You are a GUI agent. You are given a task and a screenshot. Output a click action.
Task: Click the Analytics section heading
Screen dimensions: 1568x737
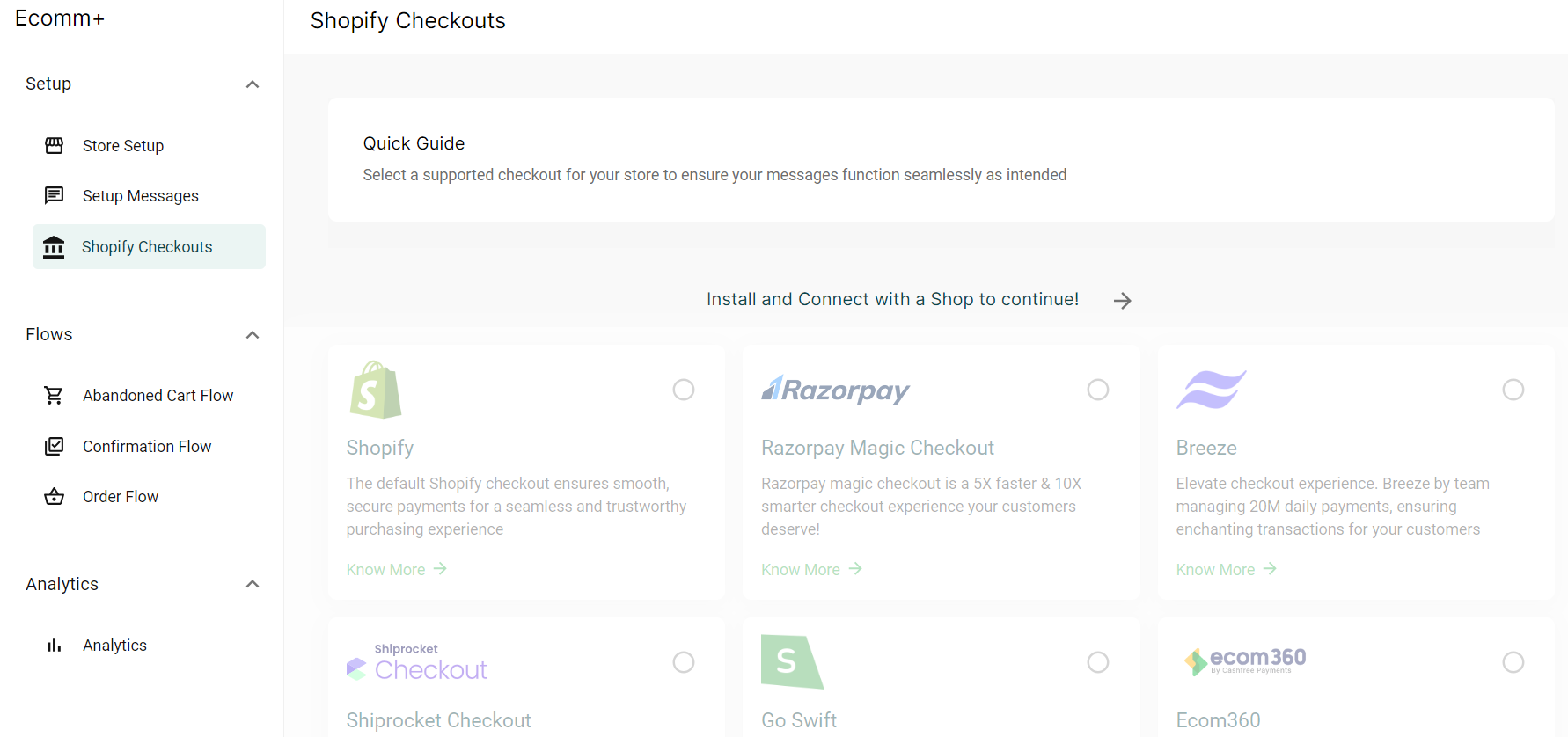click(x=62, y=584)
